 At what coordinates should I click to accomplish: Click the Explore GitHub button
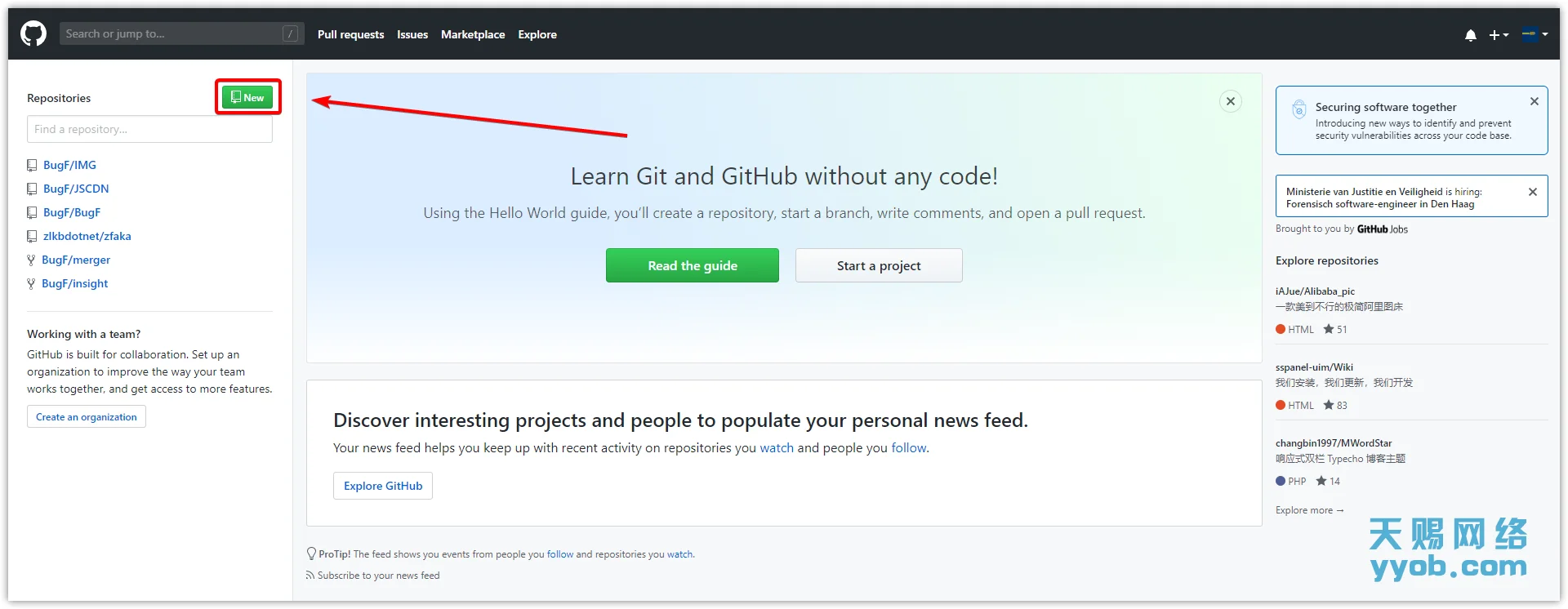point(383,486)
